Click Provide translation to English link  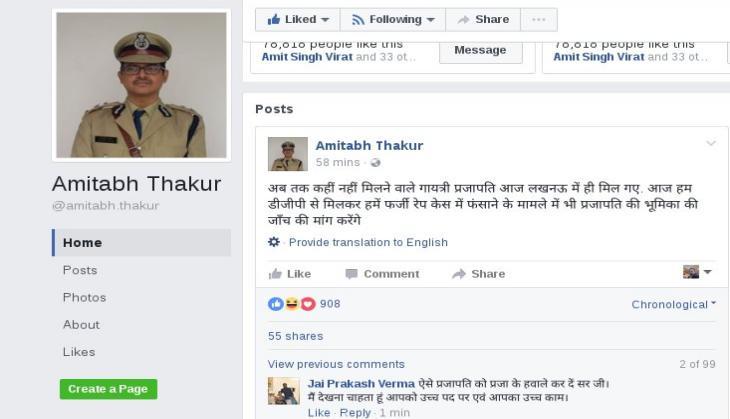368,243
